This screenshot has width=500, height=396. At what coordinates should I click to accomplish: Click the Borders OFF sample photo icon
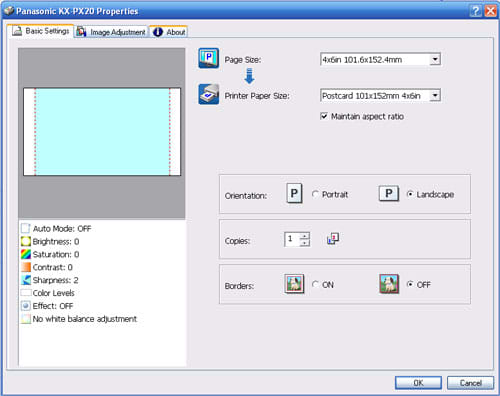click(389, 284)
